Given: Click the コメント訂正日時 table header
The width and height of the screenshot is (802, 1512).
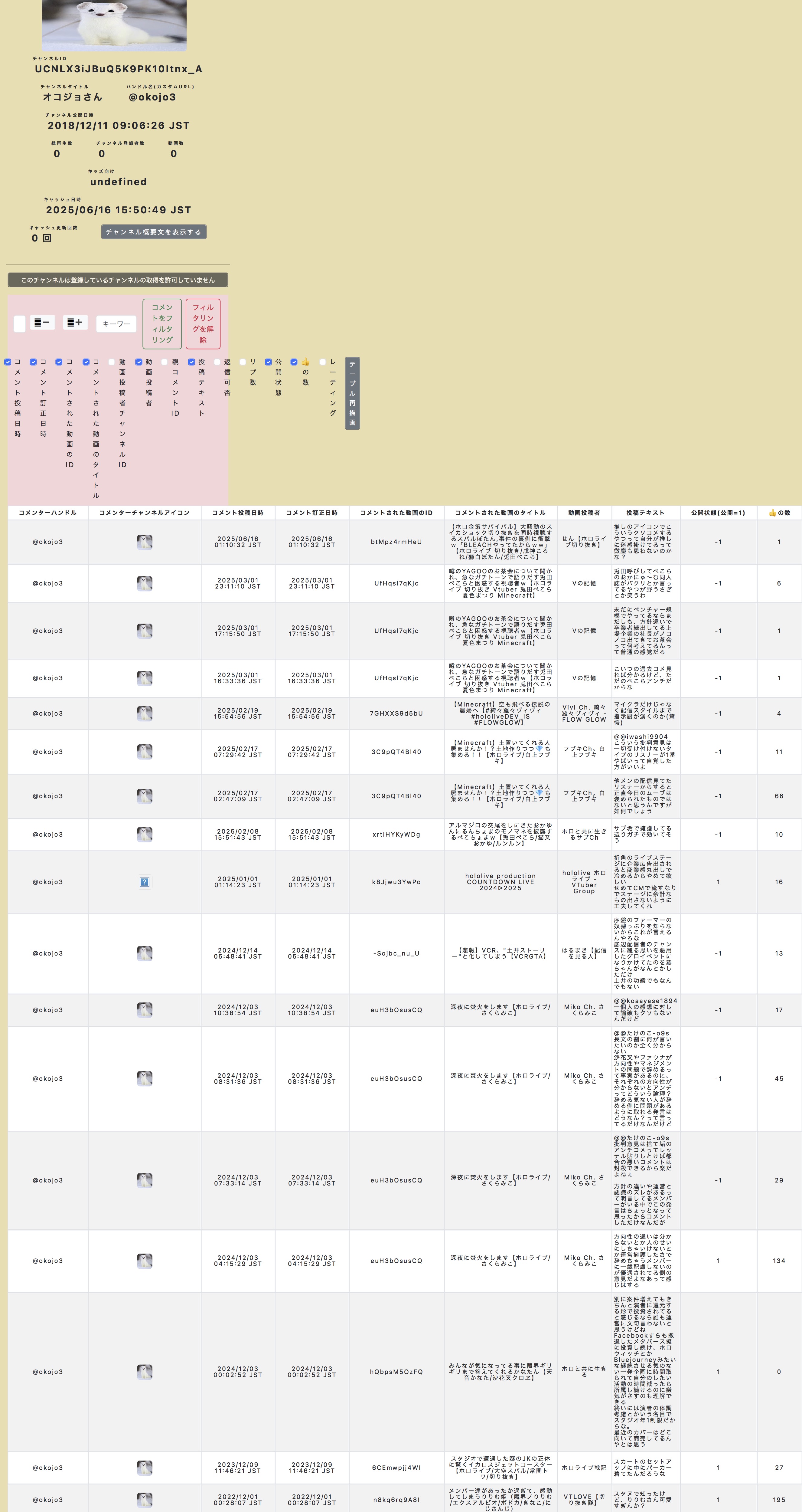Looking at the screenshot, I should coord(311,512).
